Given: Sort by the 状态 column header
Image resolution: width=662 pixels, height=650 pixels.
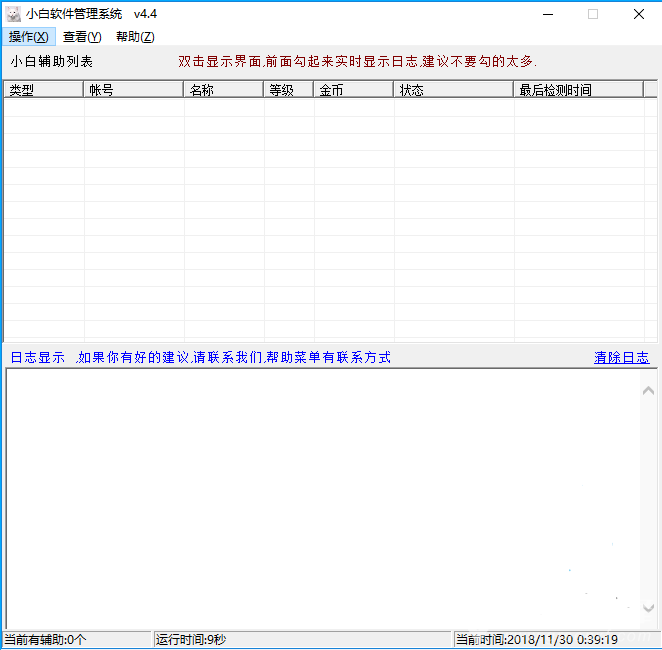Looking at the screenshot, I should [x=454, y=90].
